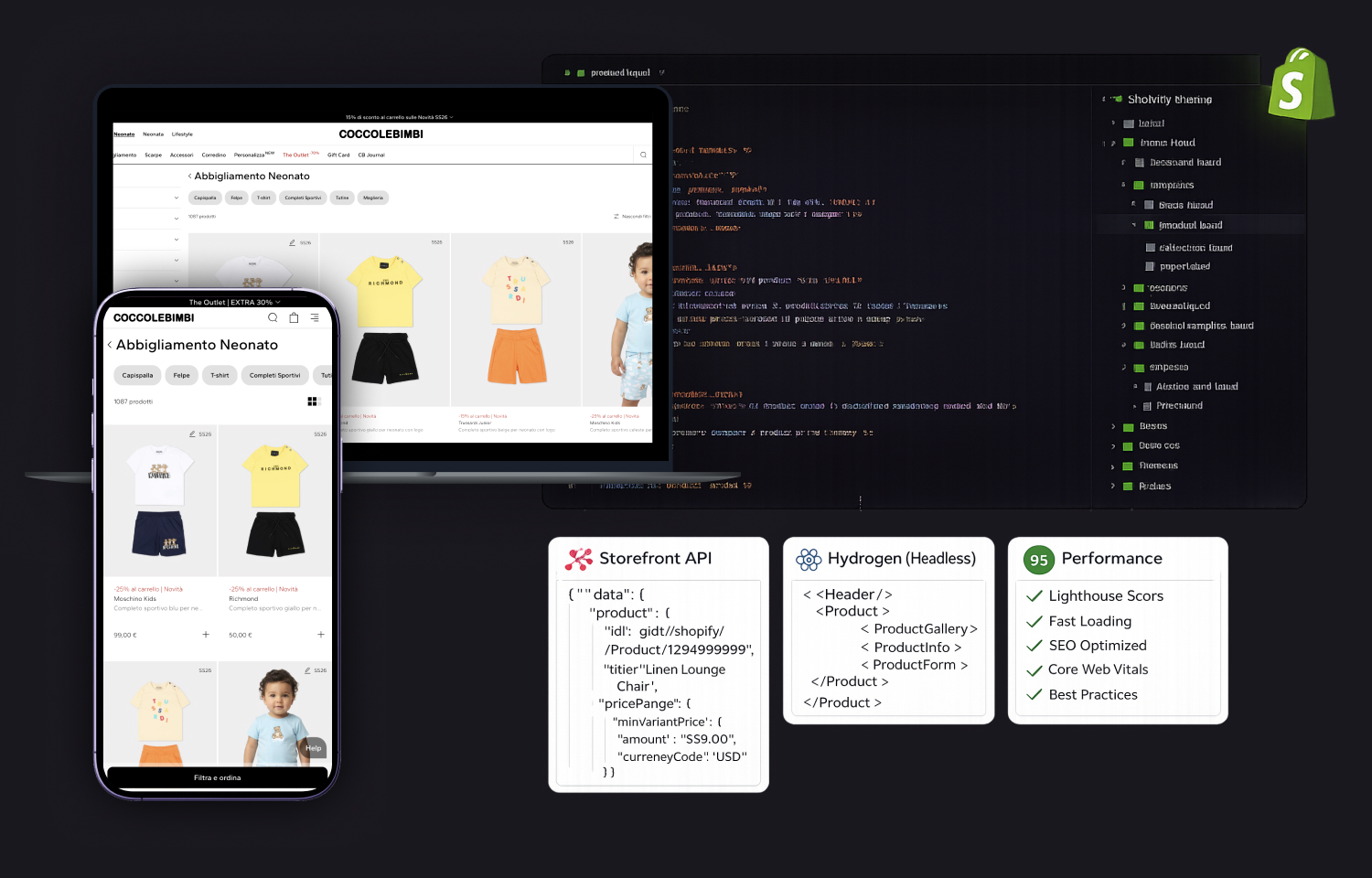This screenshot has height=878, width=1372.
Task: Click the 95 Performance score badge
Action: [1039, 560]
